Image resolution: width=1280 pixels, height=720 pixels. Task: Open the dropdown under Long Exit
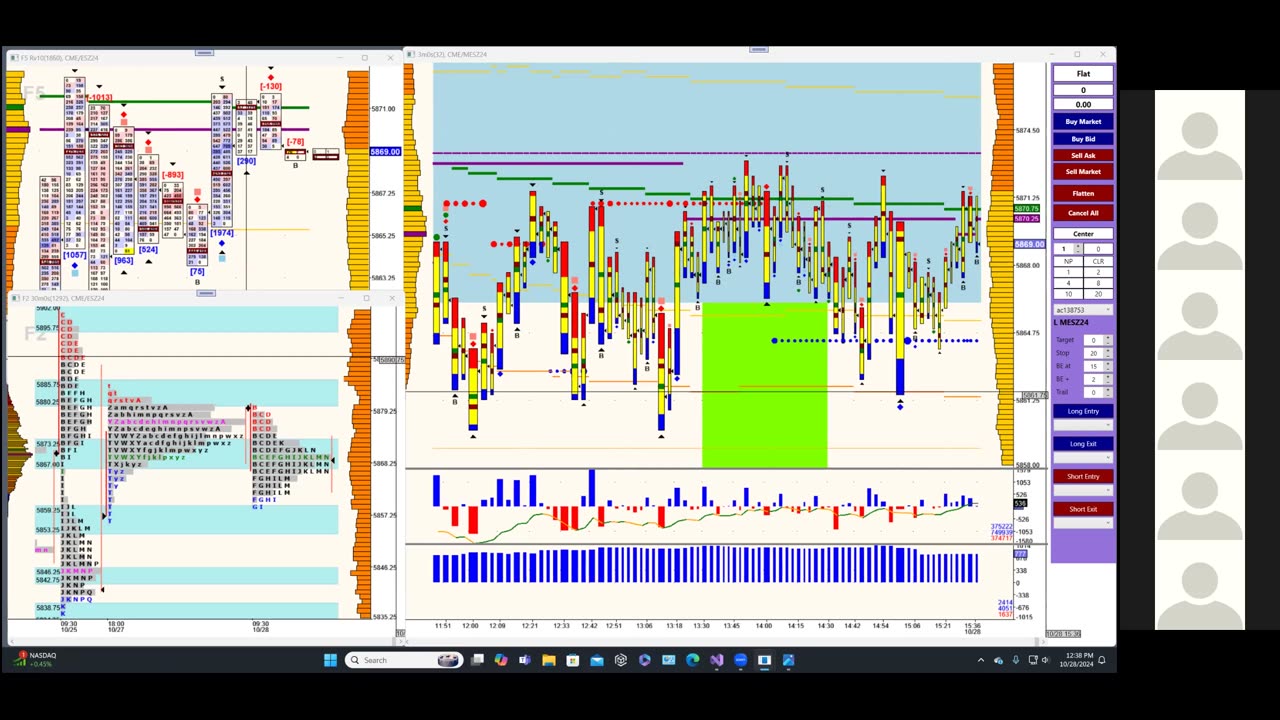(1083, 458)
